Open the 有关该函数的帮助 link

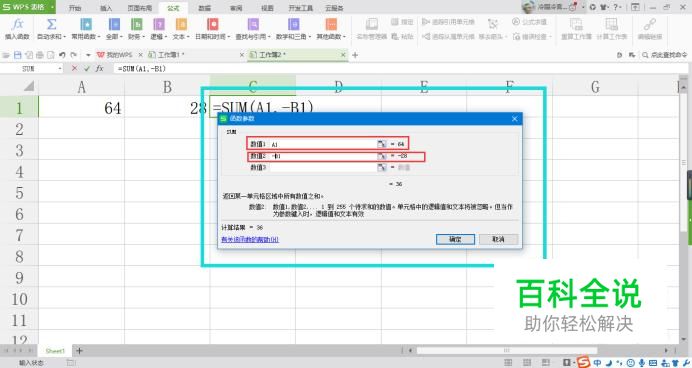coord(250,240)
